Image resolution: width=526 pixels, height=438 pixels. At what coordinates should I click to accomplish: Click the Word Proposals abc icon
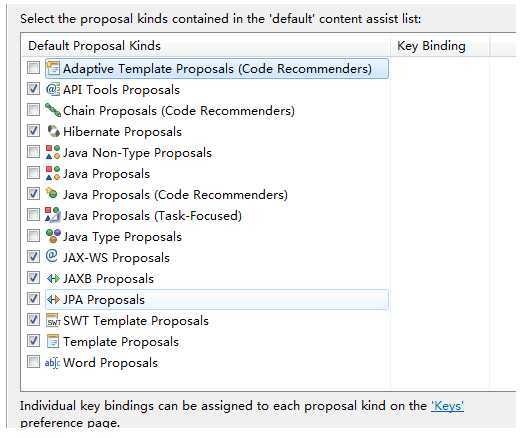tap(52, 362)
